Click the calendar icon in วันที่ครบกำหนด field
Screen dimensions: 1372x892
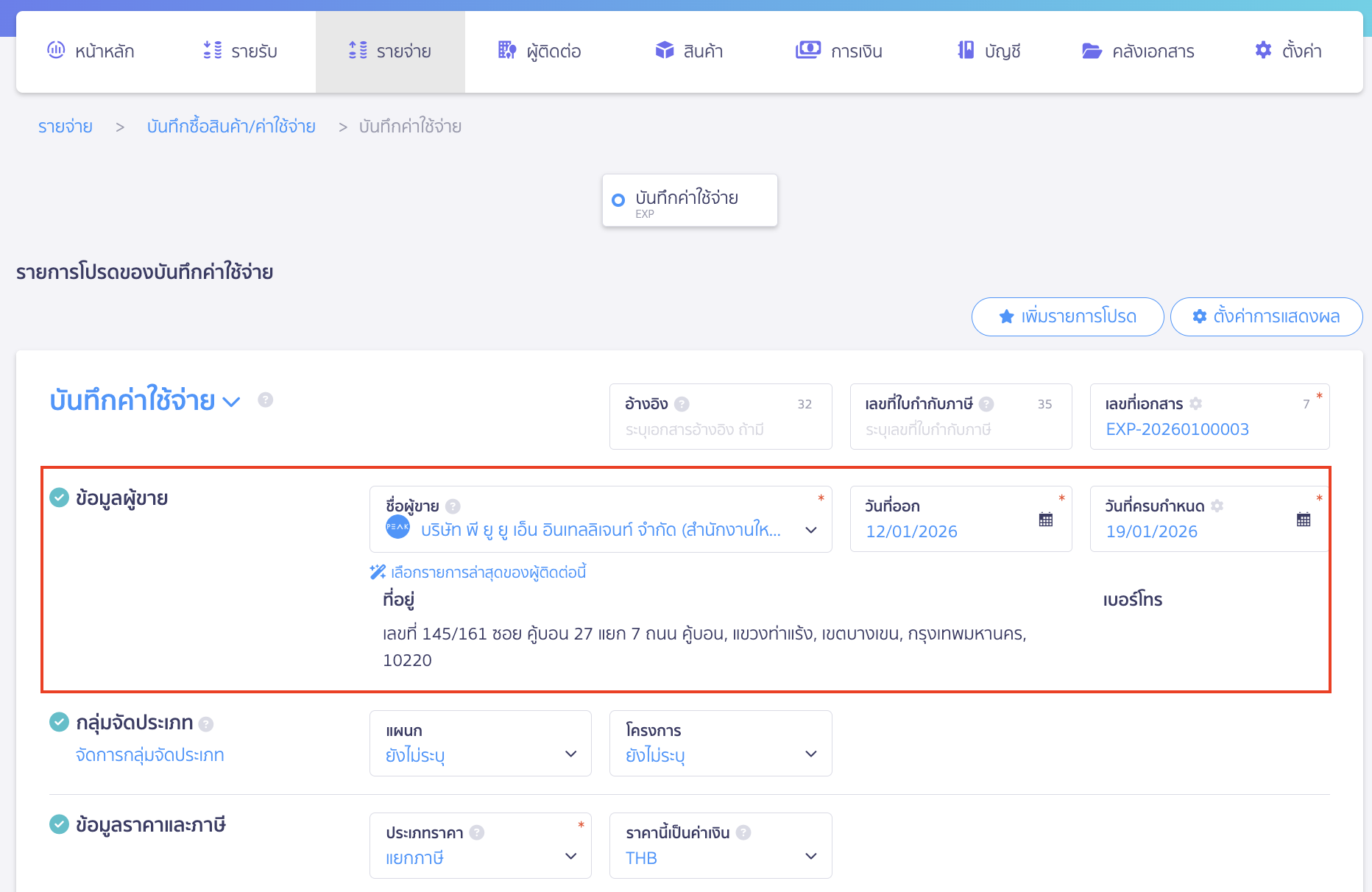[x=1303, y=520]
